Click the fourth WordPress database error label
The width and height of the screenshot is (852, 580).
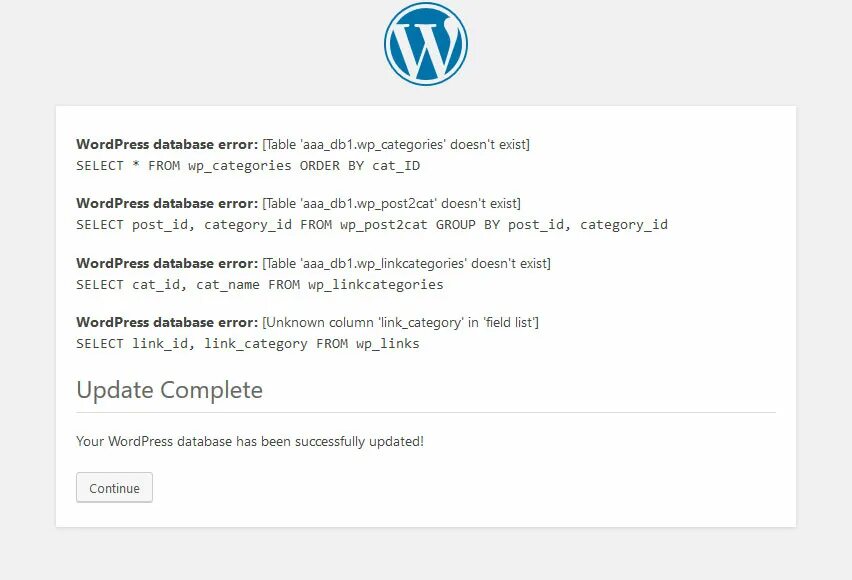[x=167, y=323]
